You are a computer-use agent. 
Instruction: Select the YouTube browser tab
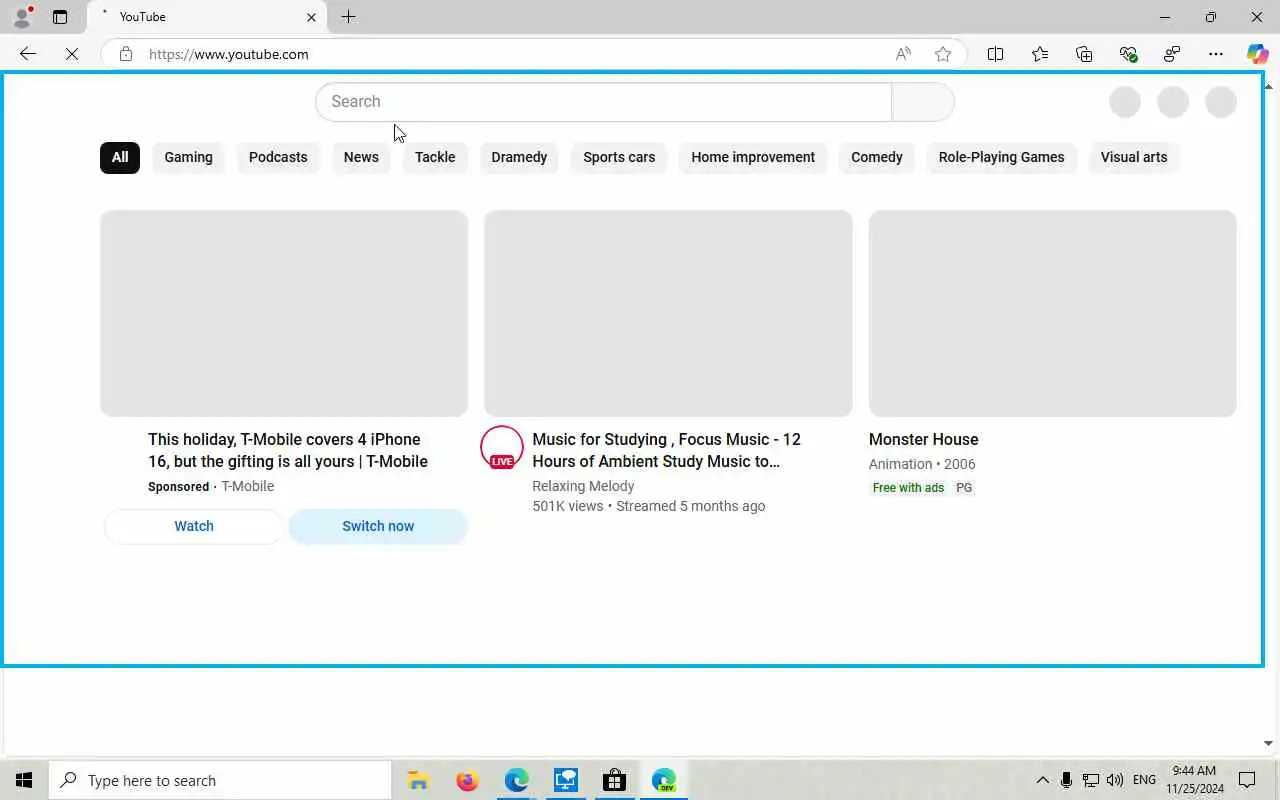pos(207,17)
